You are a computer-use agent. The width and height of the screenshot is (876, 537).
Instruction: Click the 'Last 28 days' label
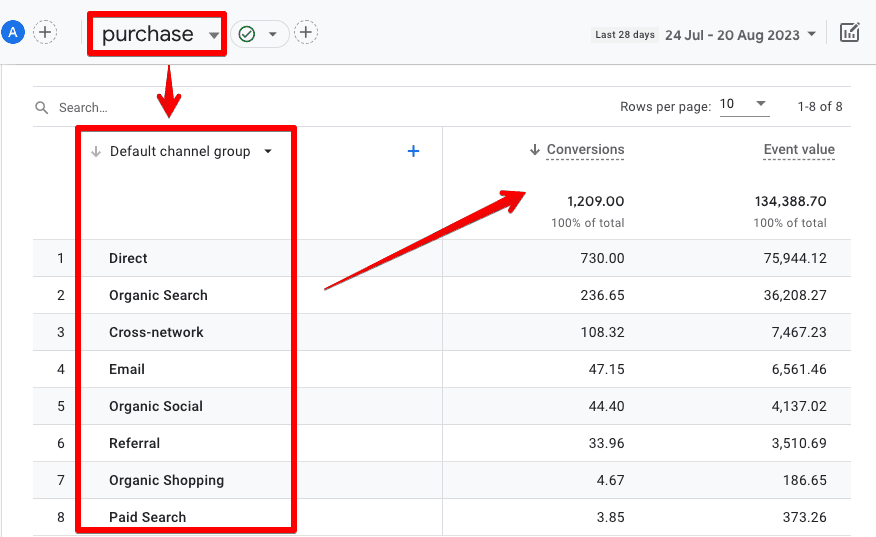[625, 35]
